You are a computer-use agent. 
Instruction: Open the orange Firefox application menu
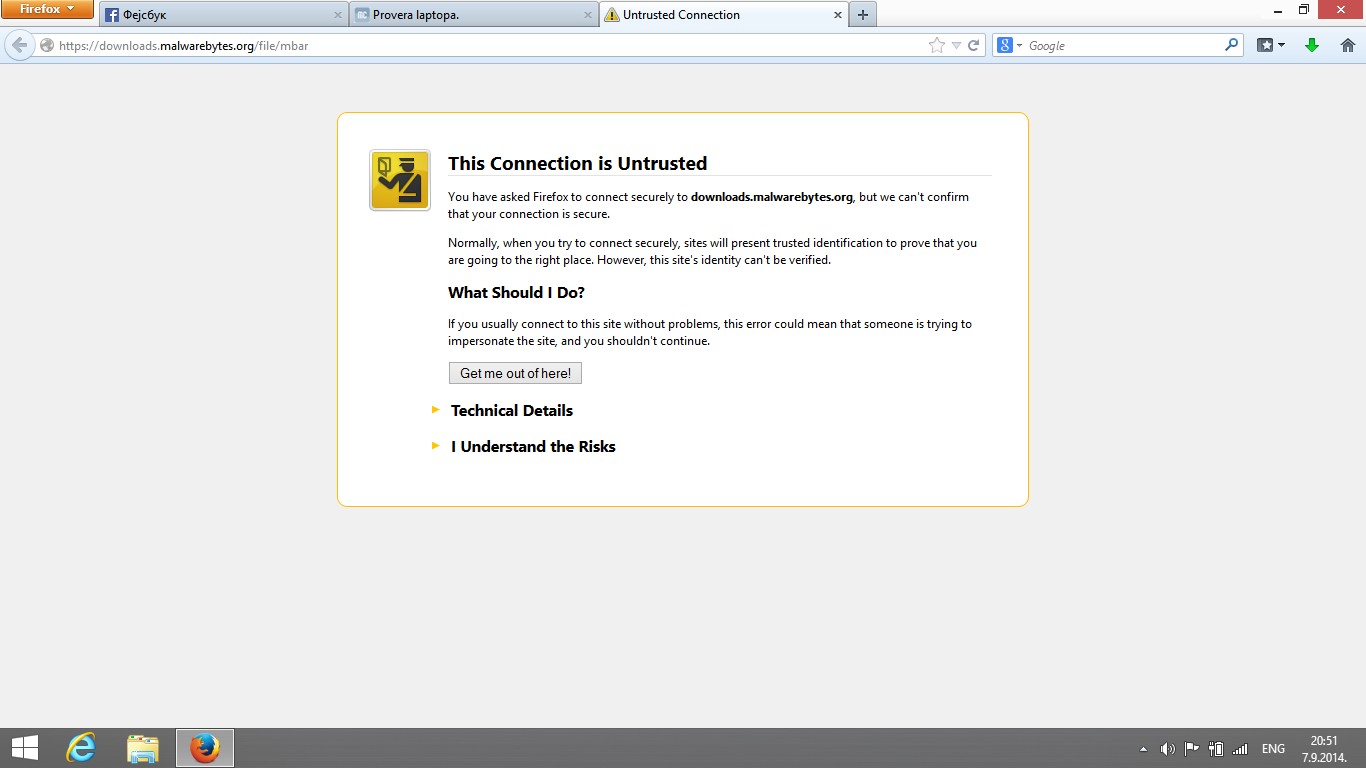coord(47,9)
